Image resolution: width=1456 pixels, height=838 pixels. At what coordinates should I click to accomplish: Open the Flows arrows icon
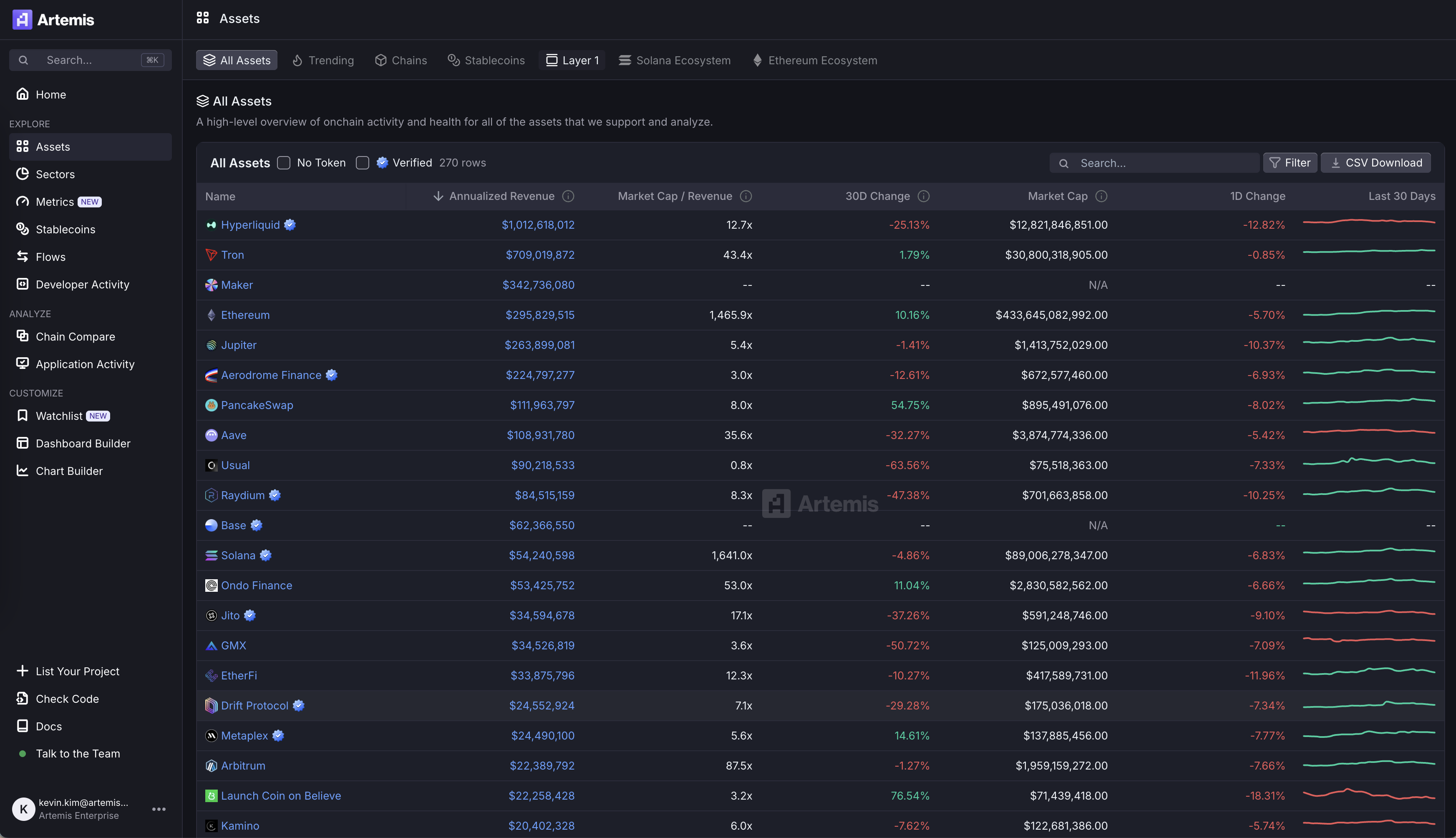click(23, 257)
